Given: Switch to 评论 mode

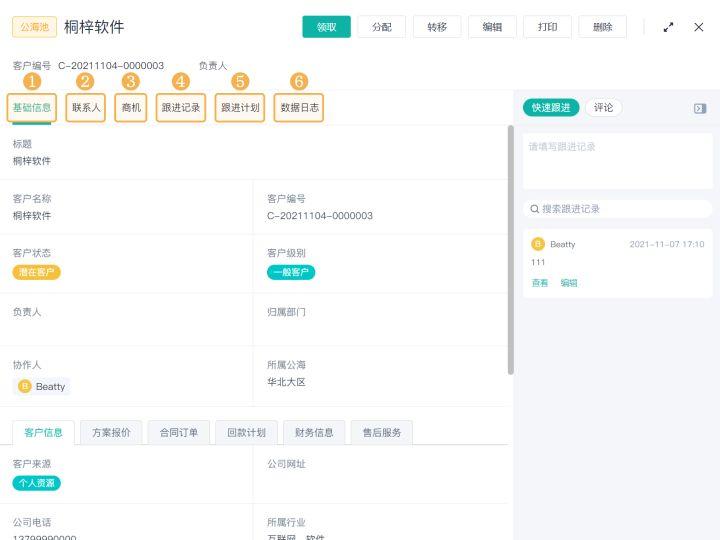Looking at the screenshot, I should [603, 108].
